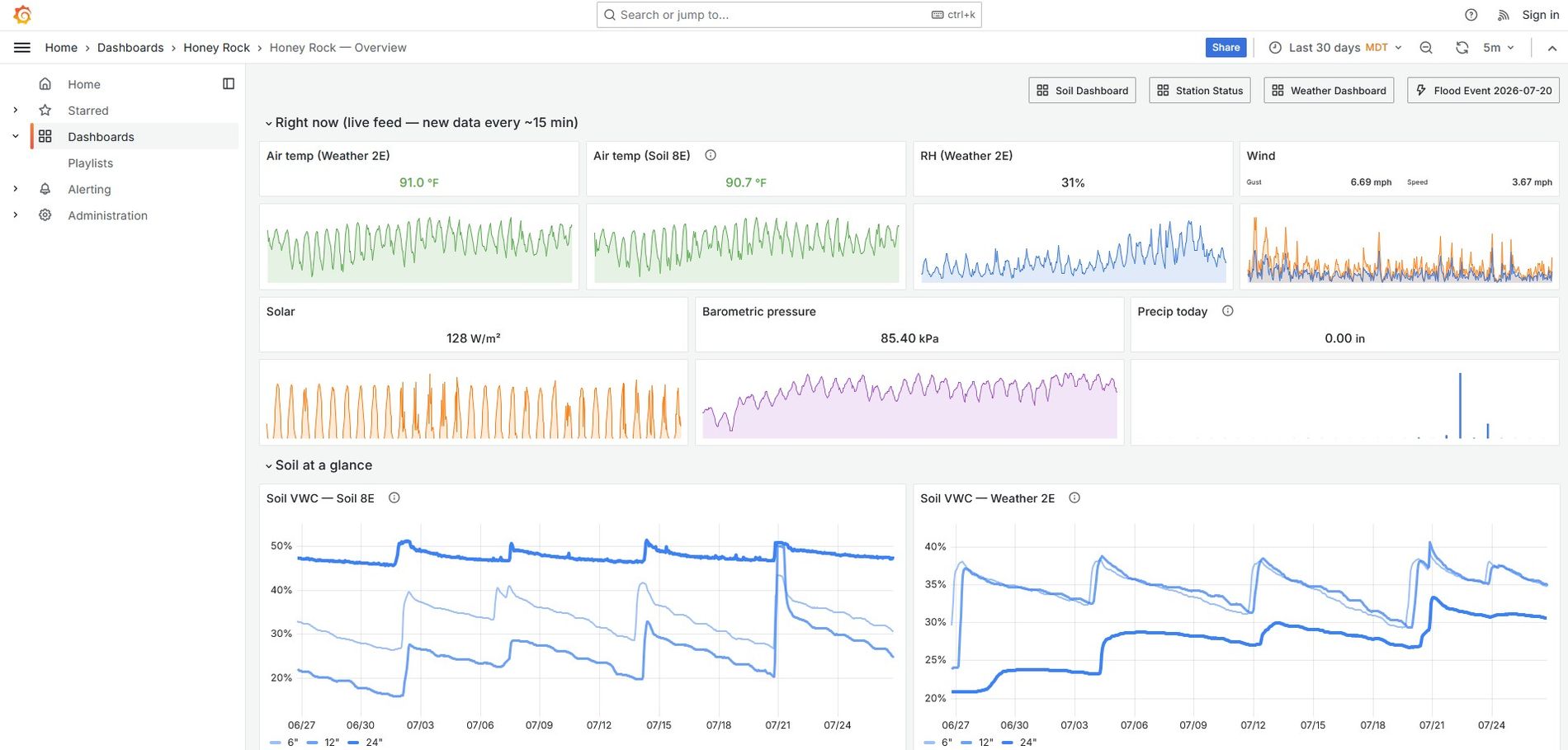
Task: Open the Soil Dashboard link
Action: [1082, 91]
